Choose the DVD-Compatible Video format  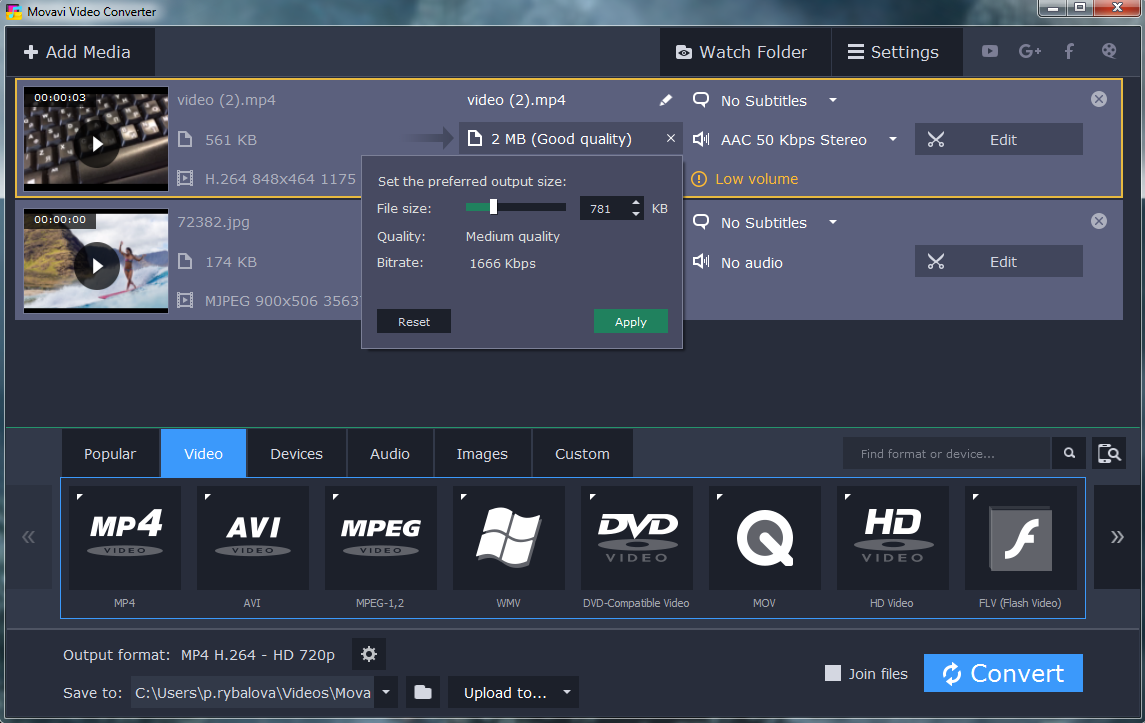636,538
